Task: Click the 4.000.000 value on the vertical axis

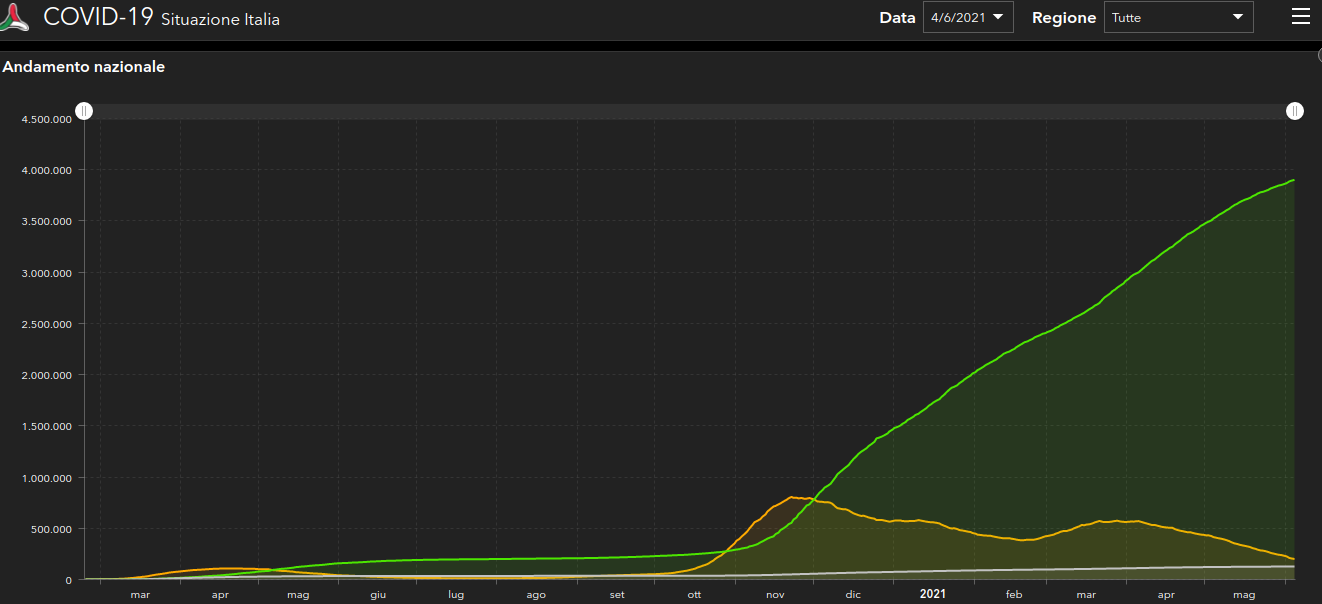Action: pyautogui.click(x=46, y=170)
